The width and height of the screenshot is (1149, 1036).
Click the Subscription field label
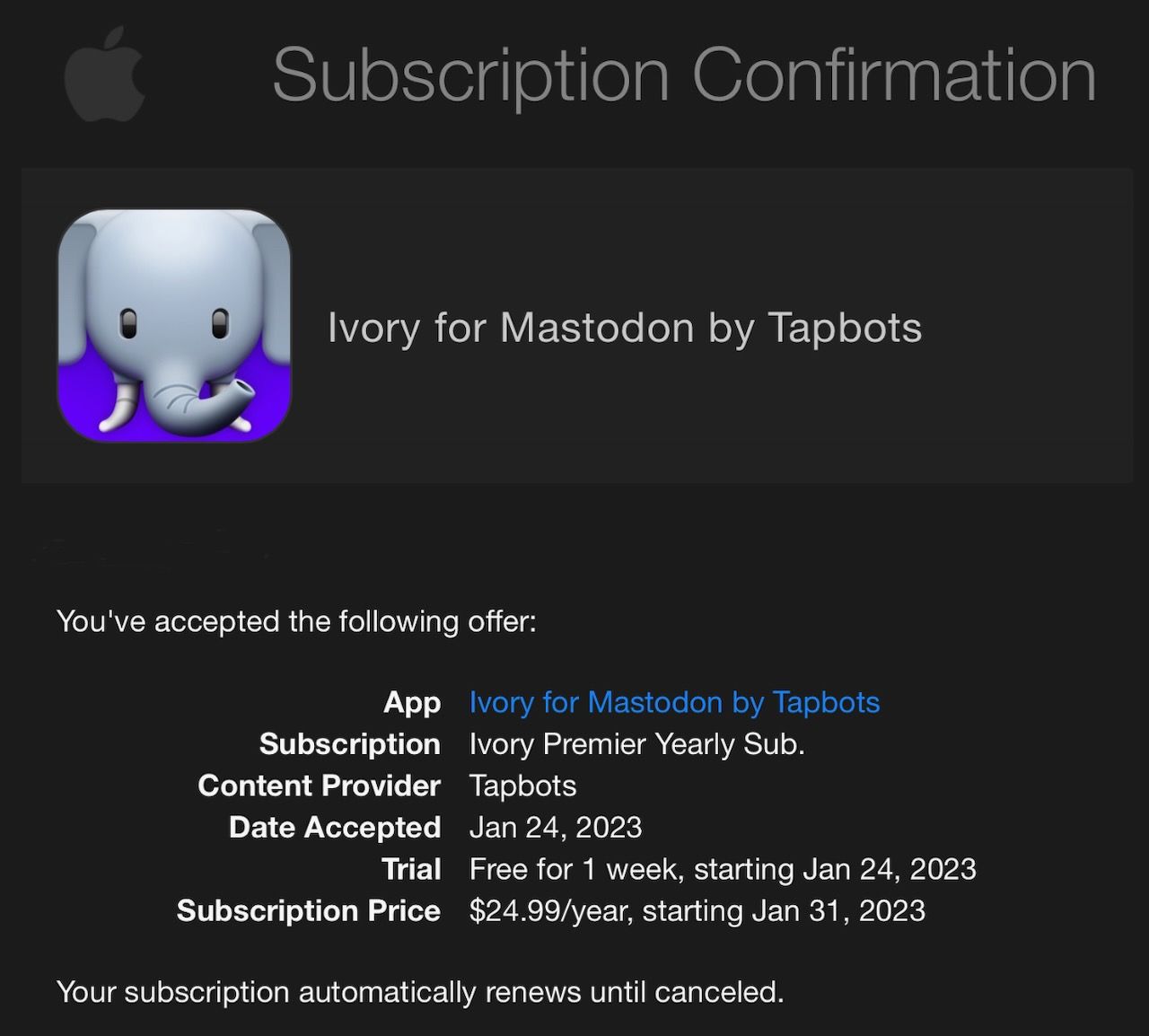pyautogui.click(x=350, y=744)
